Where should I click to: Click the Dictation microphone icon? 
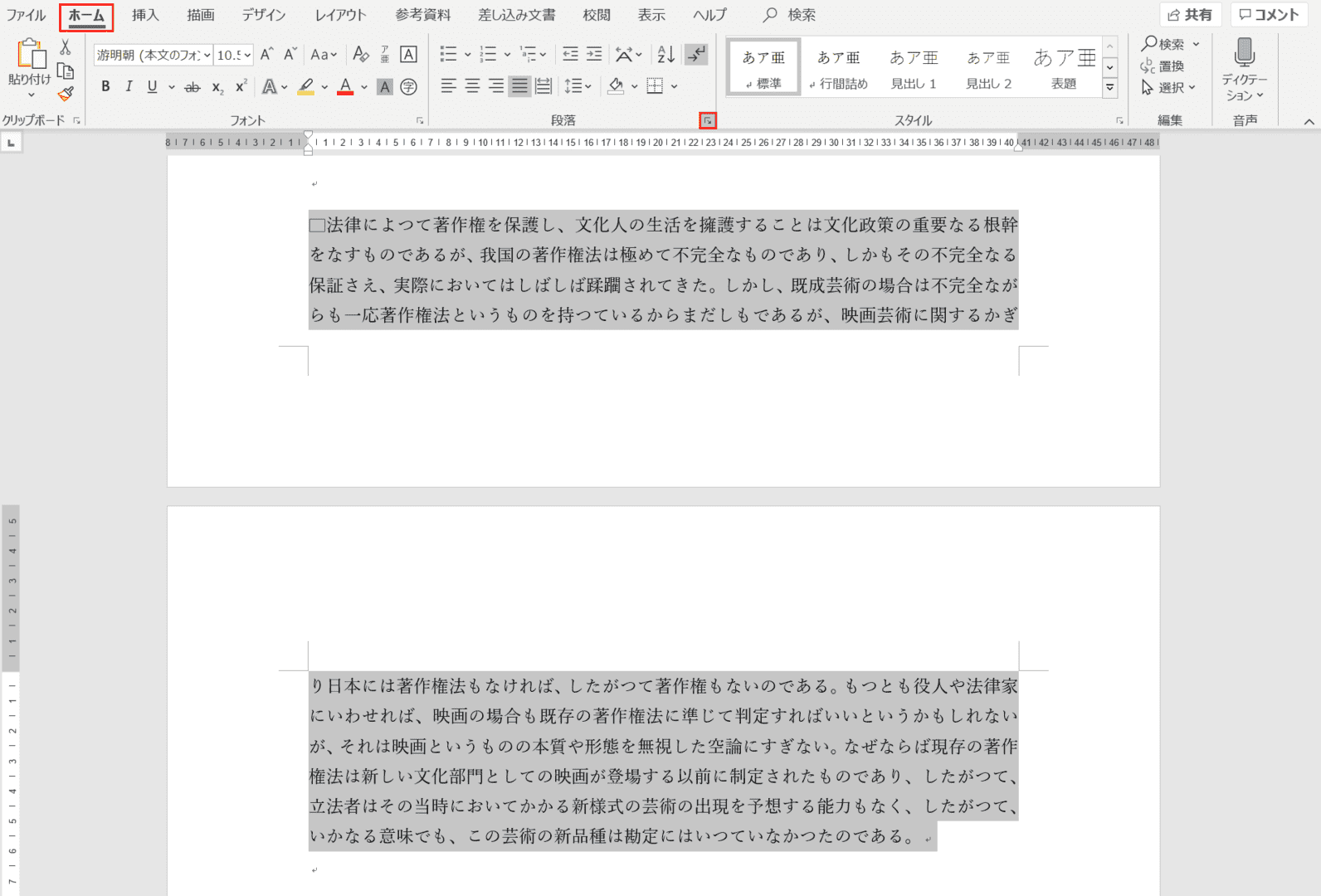pos(1244,52)
